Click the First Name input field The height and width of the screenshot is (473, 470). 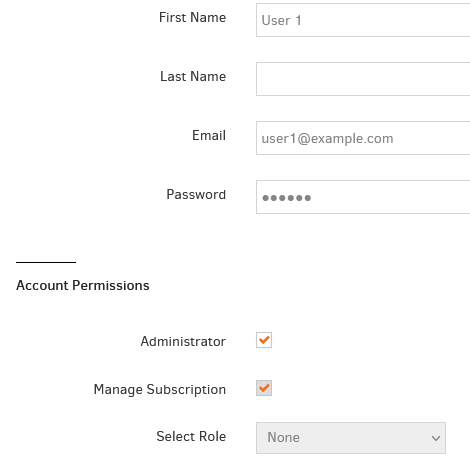click(363, 20)
